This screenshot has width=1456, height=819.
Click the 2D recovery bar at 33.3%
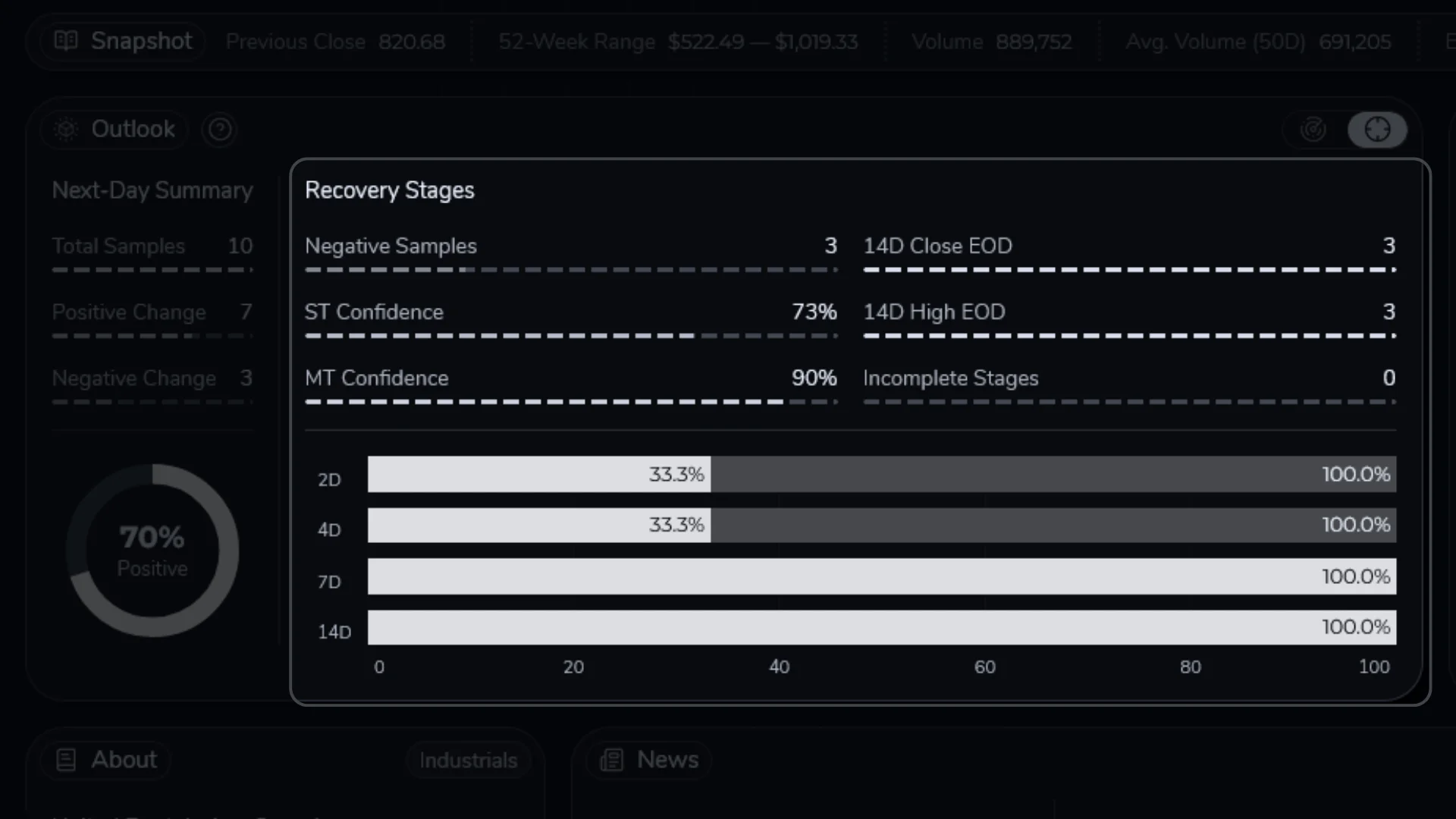click(538, 475)
